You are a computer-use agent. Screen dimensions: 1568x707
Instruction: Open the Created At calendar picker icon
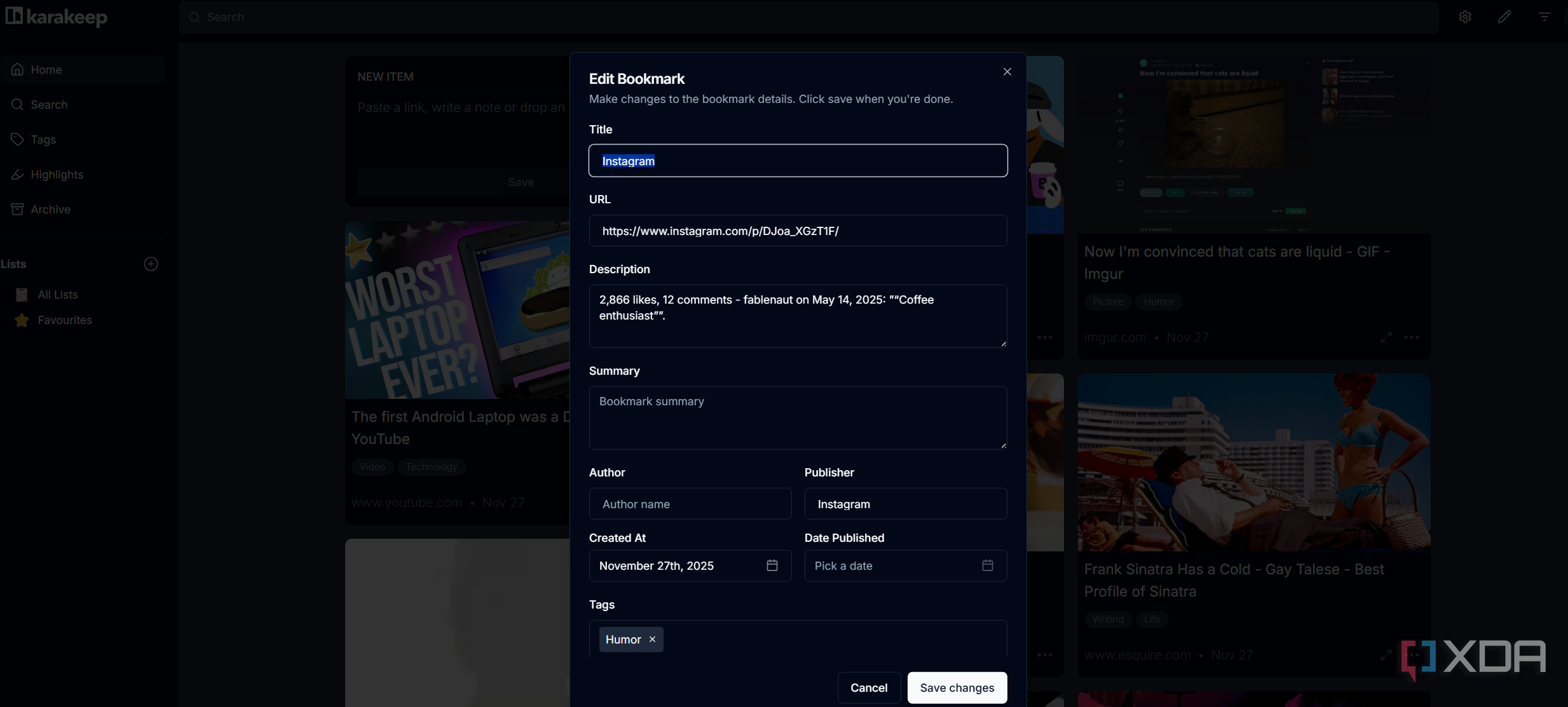tap(772, 565)
